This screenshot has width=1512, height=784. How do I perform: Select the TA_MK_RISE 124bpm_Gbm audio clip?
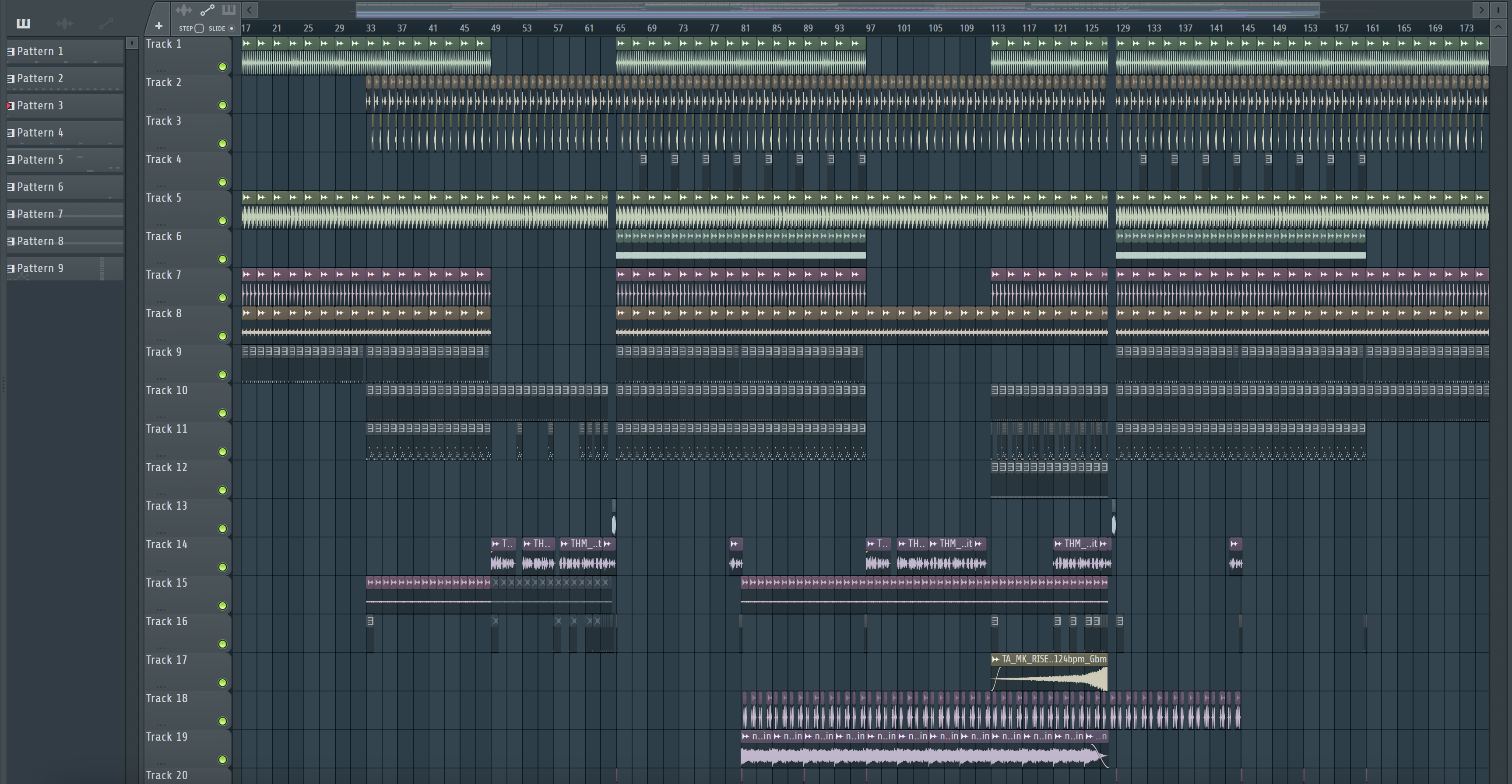pos(1049,672)
